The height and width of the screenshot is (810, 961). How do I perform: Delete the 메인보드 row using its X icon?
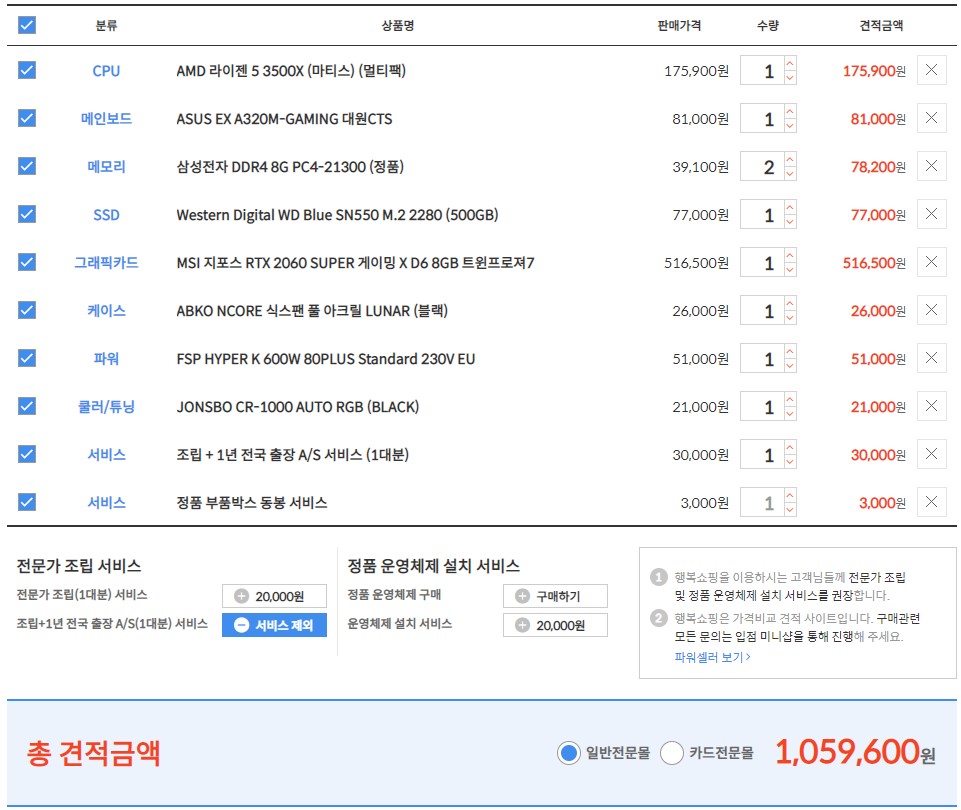931,118
